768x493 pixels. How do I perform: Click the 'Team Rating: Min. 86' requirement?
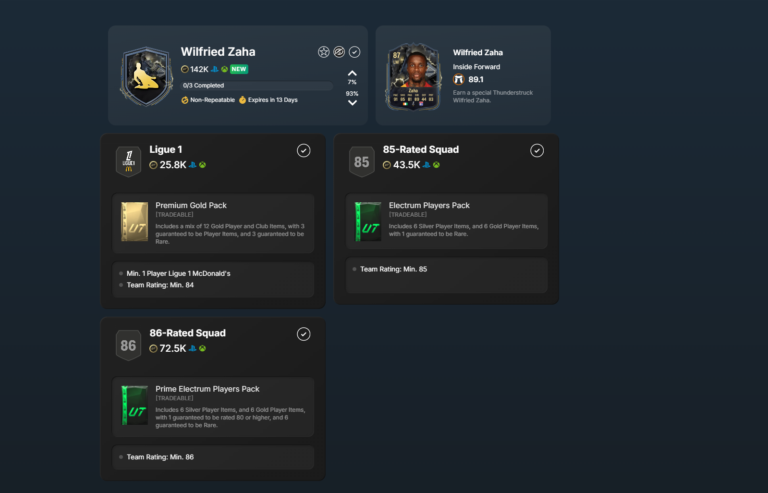coord(160,457)
